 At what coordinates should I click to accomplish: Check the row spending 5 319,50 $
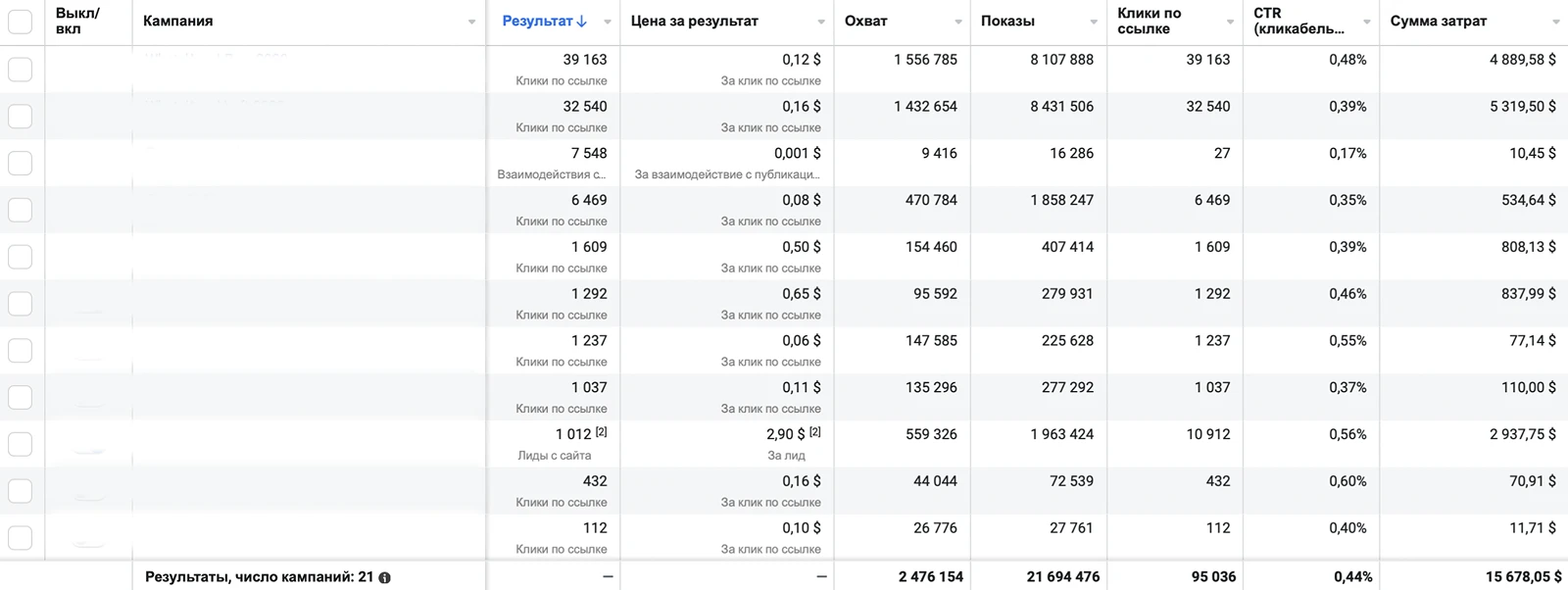point(20,116)
